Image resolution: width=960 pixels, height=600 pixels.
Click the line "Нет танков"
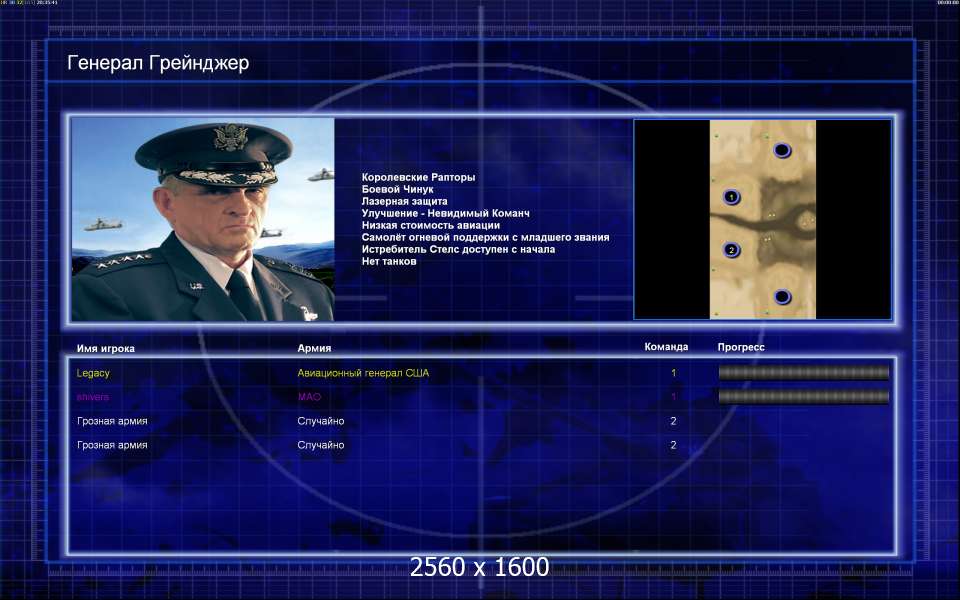(x=389, y=261)
